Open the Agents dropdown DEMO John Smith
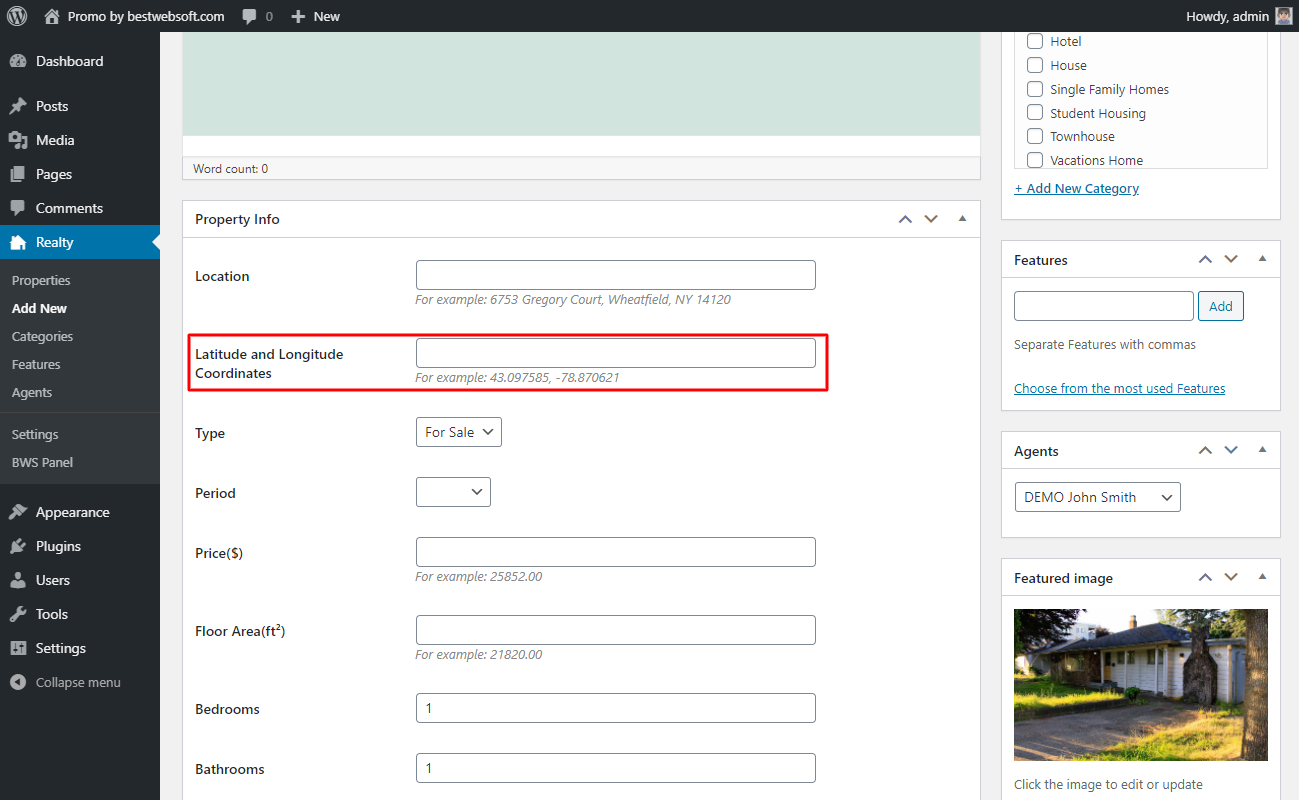The image size is (1299, 800). click(x=1097, y=497)
